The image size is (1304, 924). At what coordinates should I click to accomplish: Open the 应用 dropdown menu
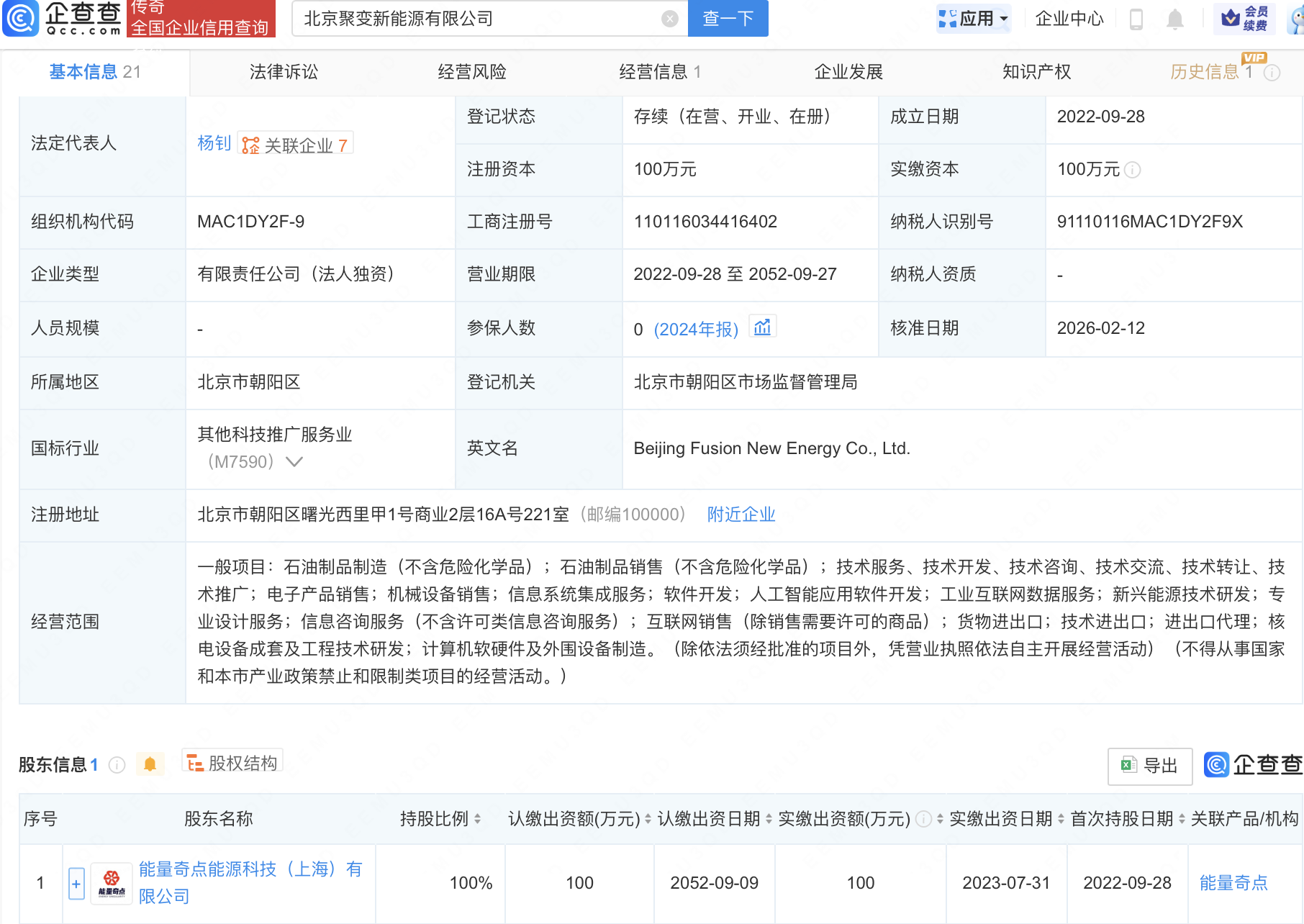[x=974, y=19]
